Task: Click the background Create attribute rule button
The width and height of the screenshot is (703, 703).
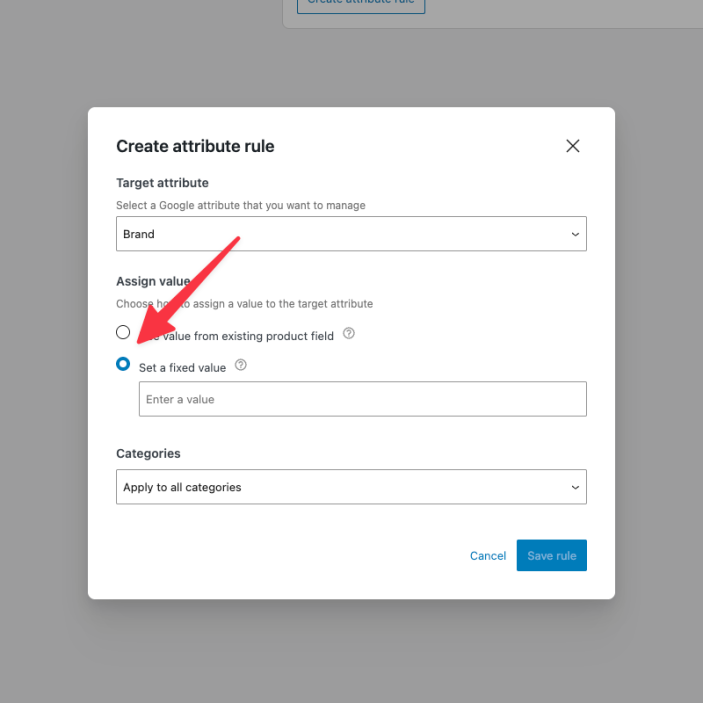Action: [x=361, y=4]
